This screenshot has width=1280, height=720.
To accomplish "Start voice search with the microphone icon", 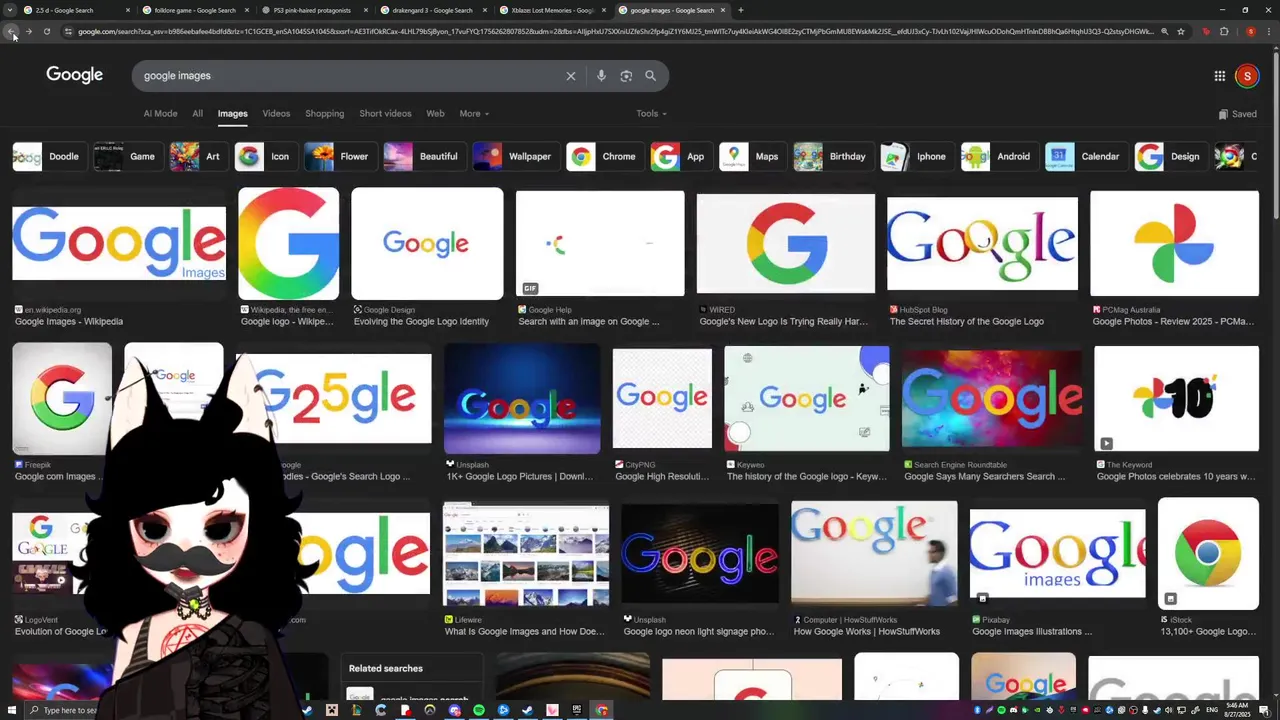I will (601, 76).
